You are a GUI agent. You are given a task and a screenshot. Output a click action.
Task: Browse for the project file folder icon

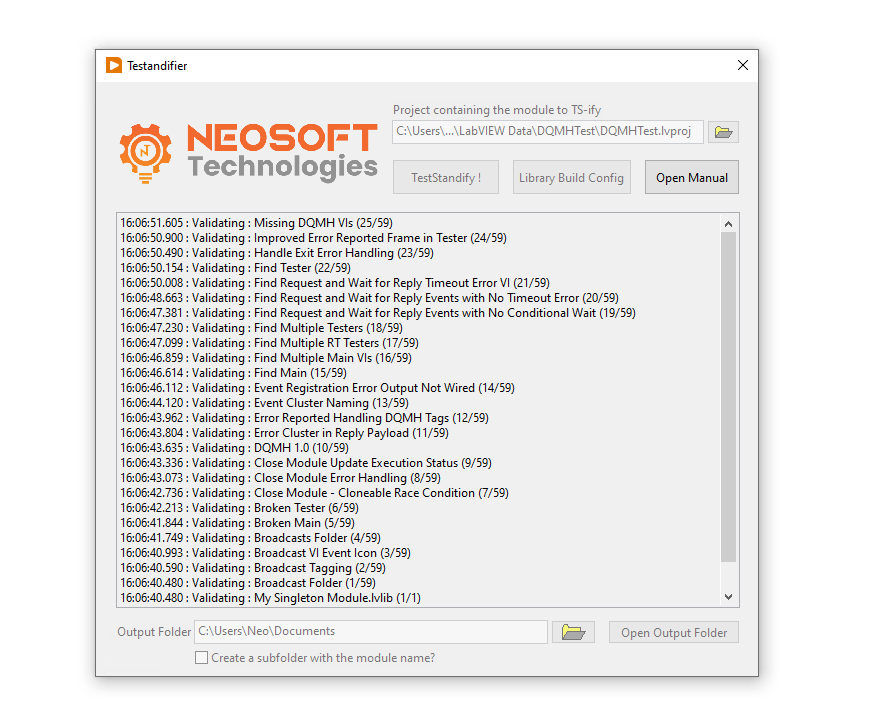tap(723, 132)
